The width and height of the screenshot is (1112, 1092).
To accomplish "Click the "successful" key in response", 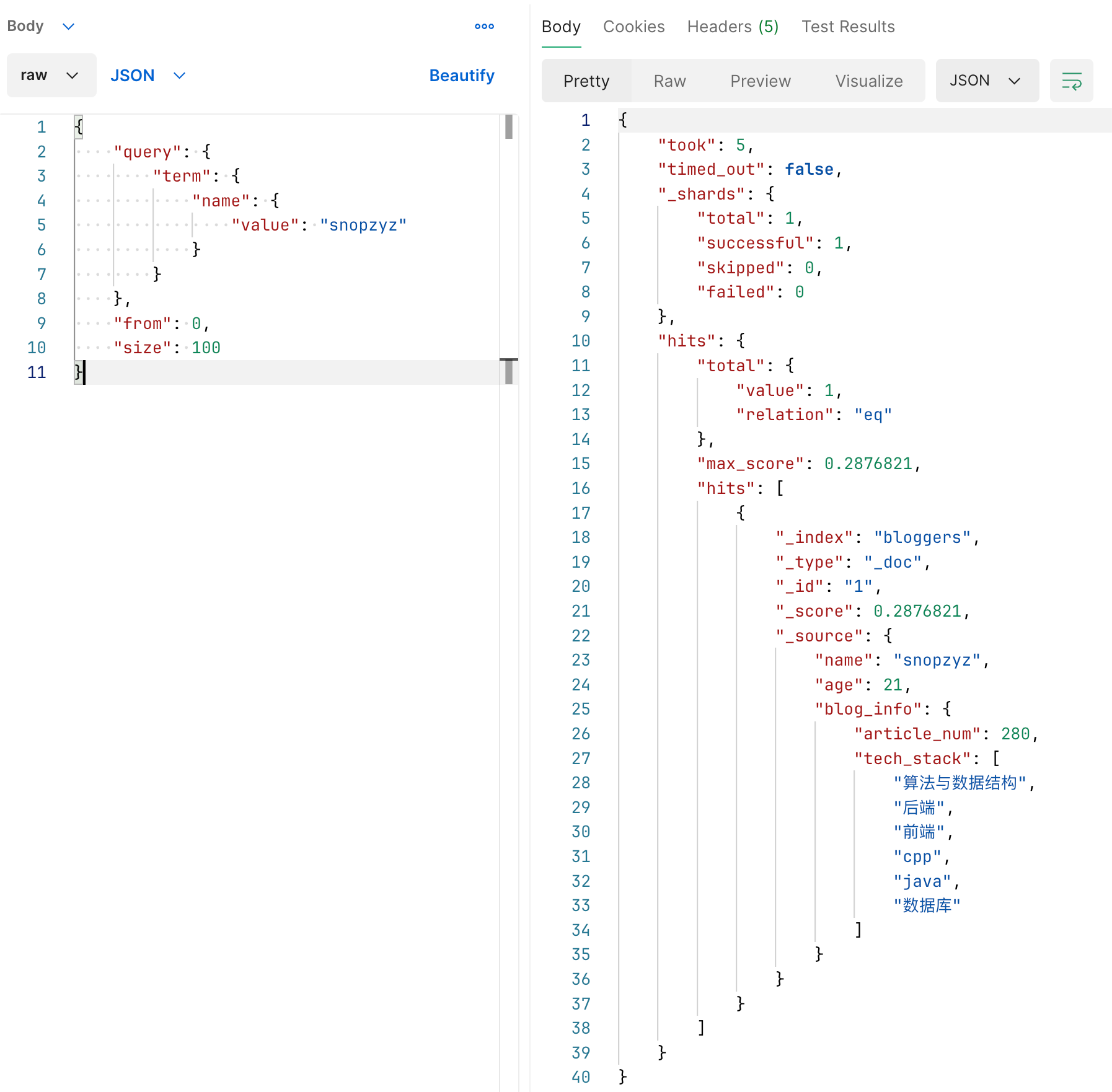I will pyautogui.click(x=755, y=243).
